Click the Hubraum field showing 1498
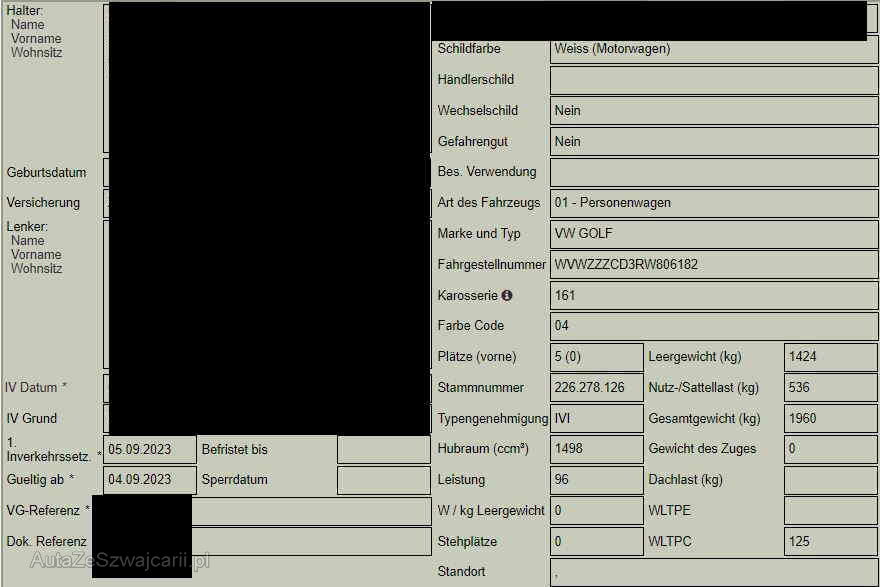 (596, 449)
